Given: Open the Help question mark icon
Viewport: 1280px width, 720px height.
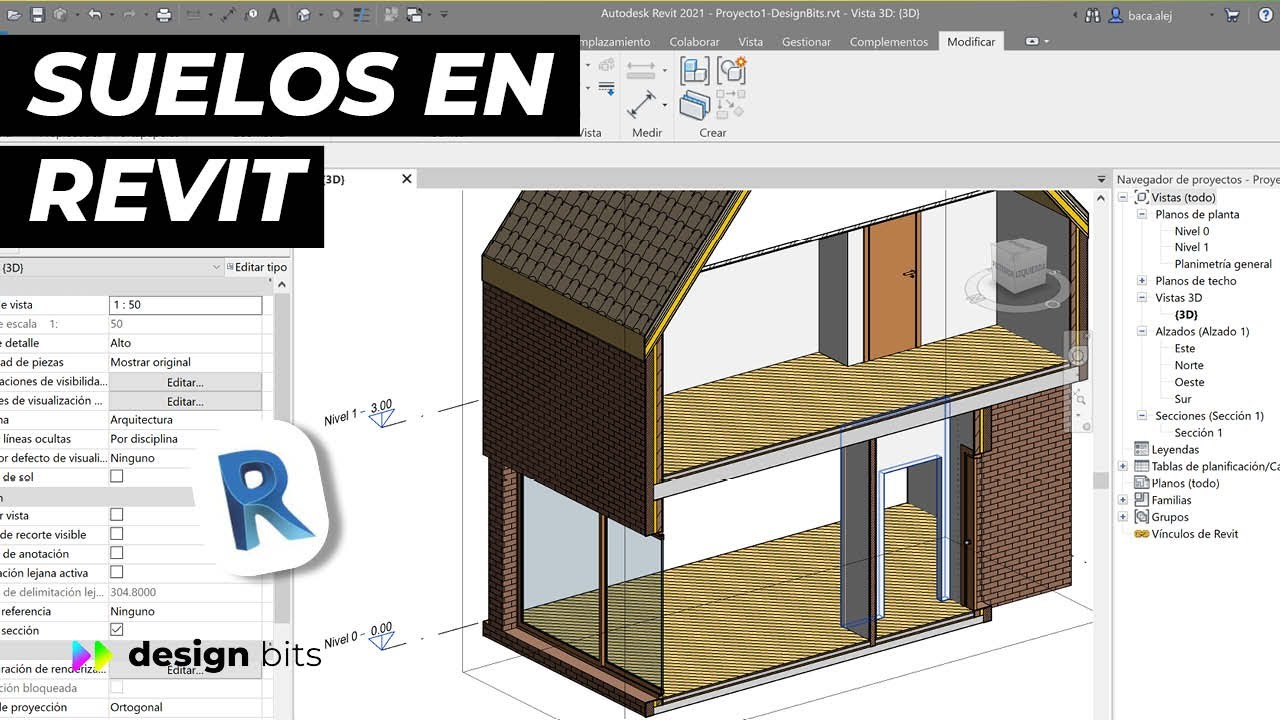Looking at the screenshot, I should coord(1264,15).
